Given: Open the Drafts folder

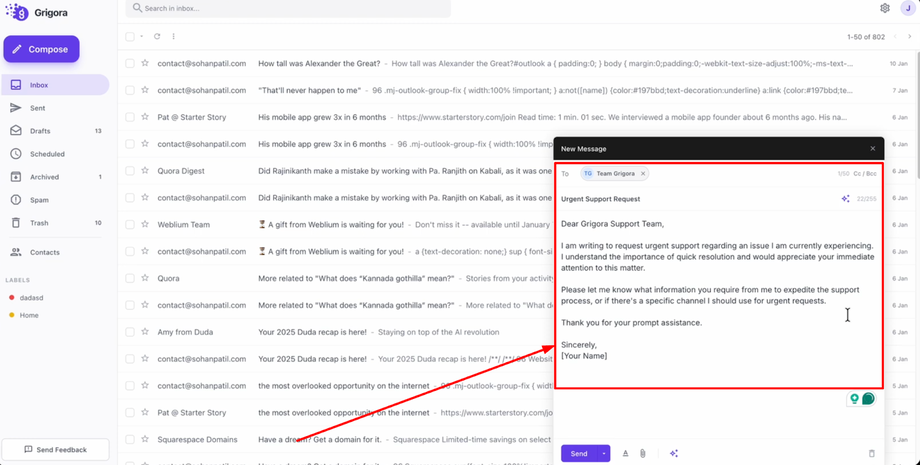Looking at the screenshot, I should pos(55,131).
